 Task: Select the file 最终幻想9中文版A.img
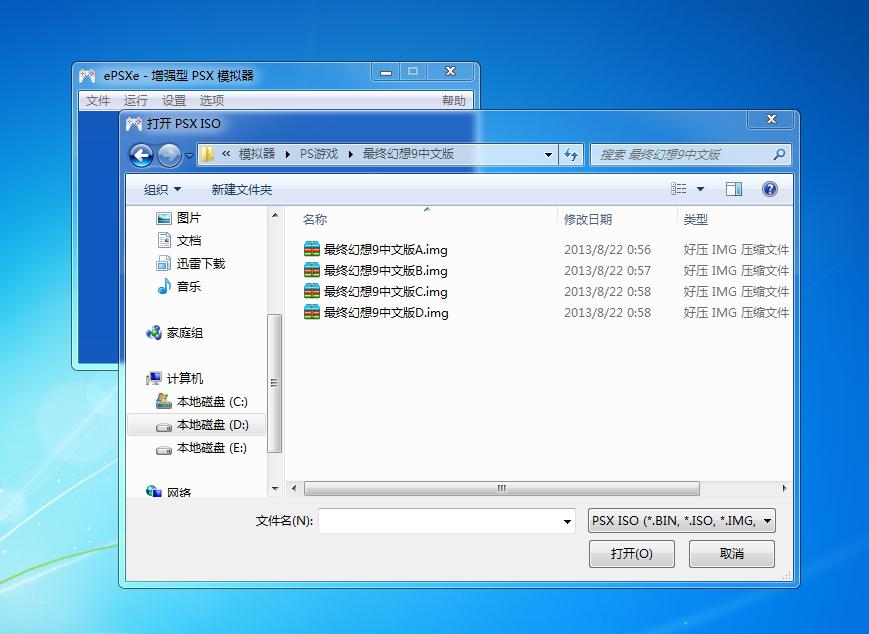tap(385, 250)
